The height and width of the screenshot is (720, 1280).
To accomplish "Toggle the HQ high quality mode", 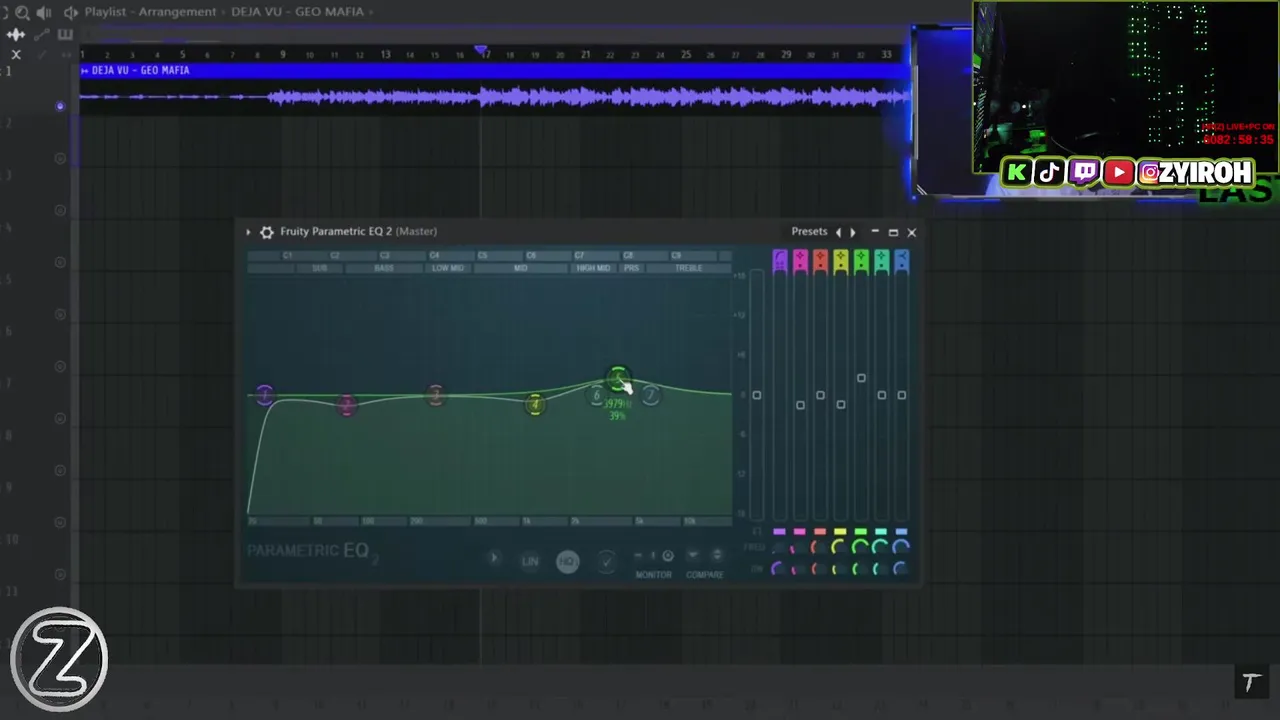I will pyautogui.click(x=567, y=561).
